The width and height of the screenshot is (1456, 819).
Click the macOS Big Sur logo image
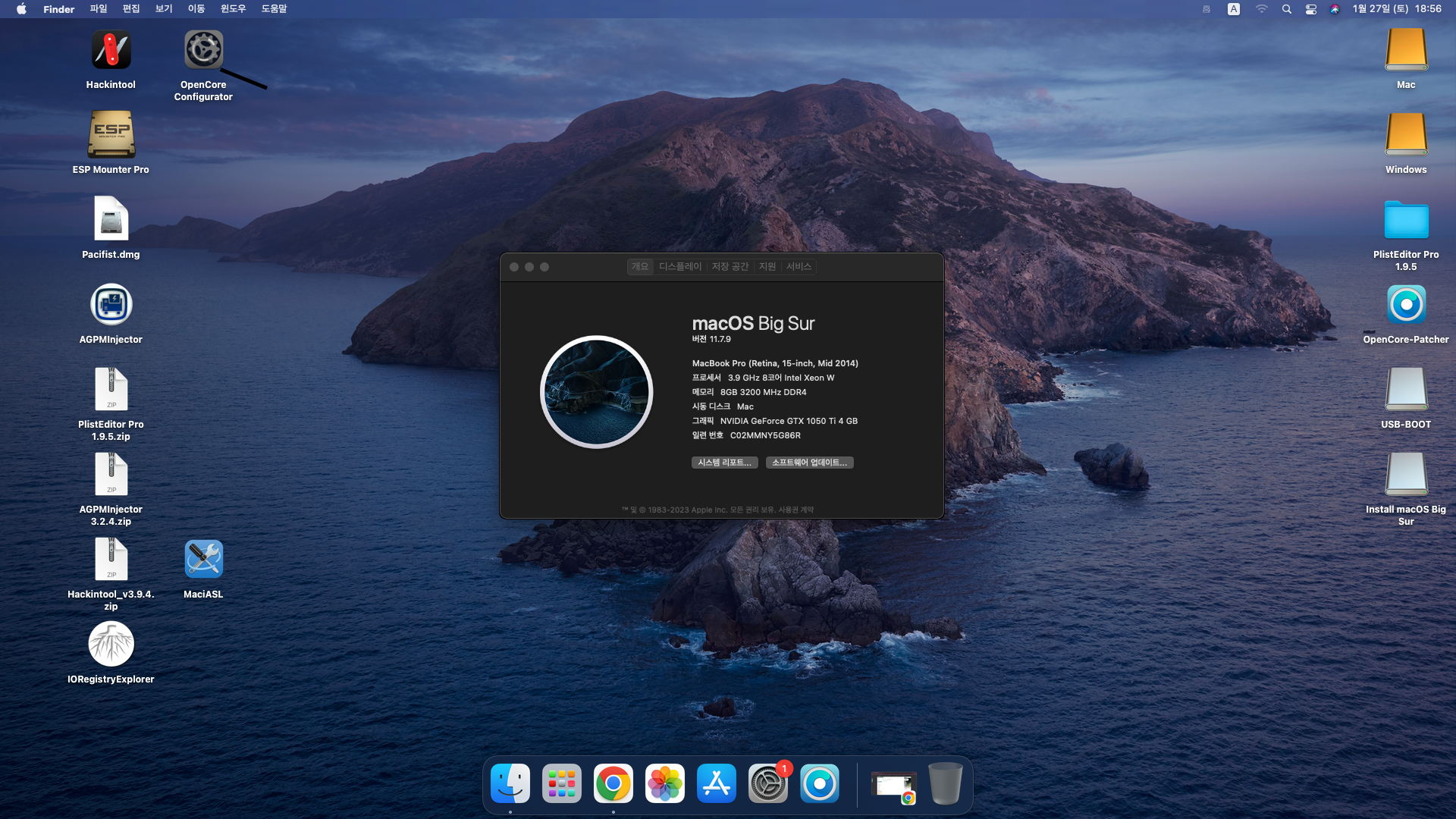pyautogui.click(x=597, y=392)
